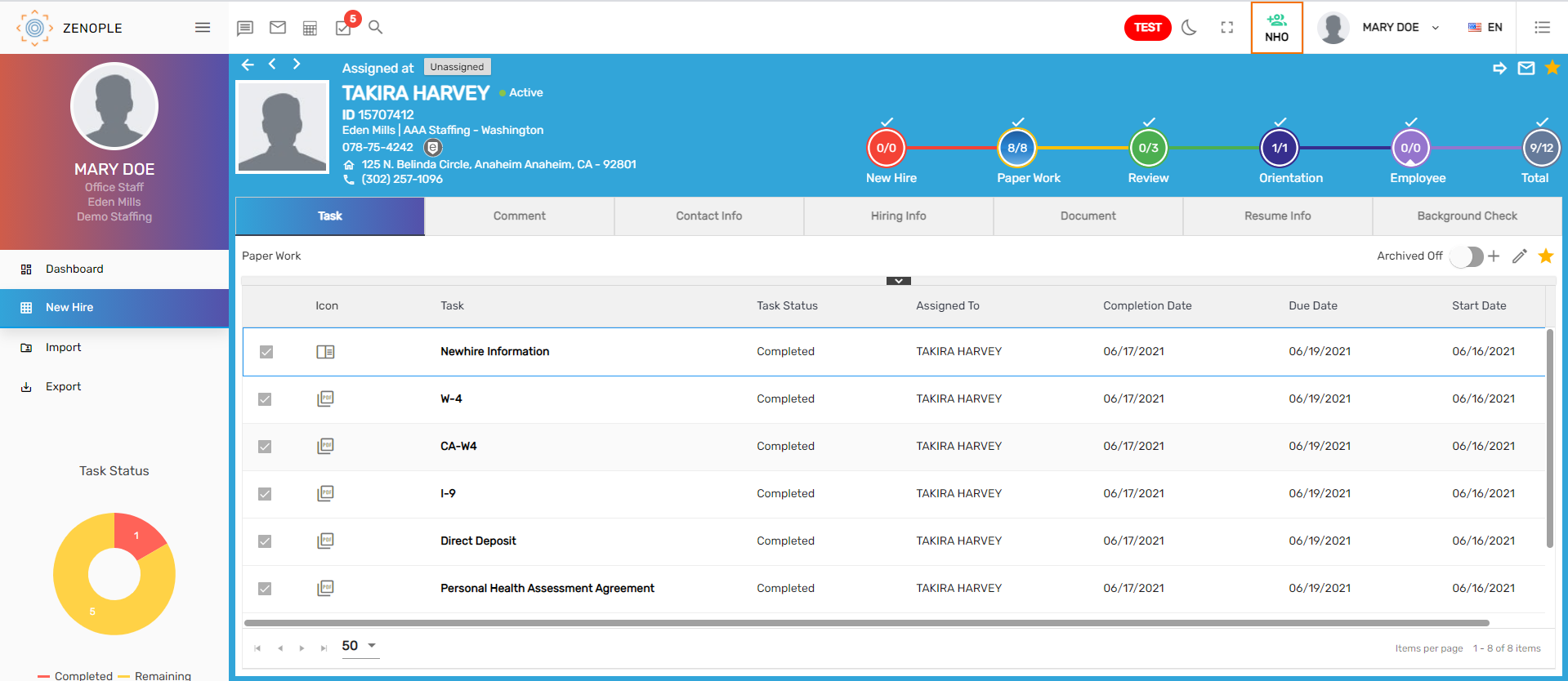Open the chat messages icon
1568x681 pixels.
coord(244,28)
